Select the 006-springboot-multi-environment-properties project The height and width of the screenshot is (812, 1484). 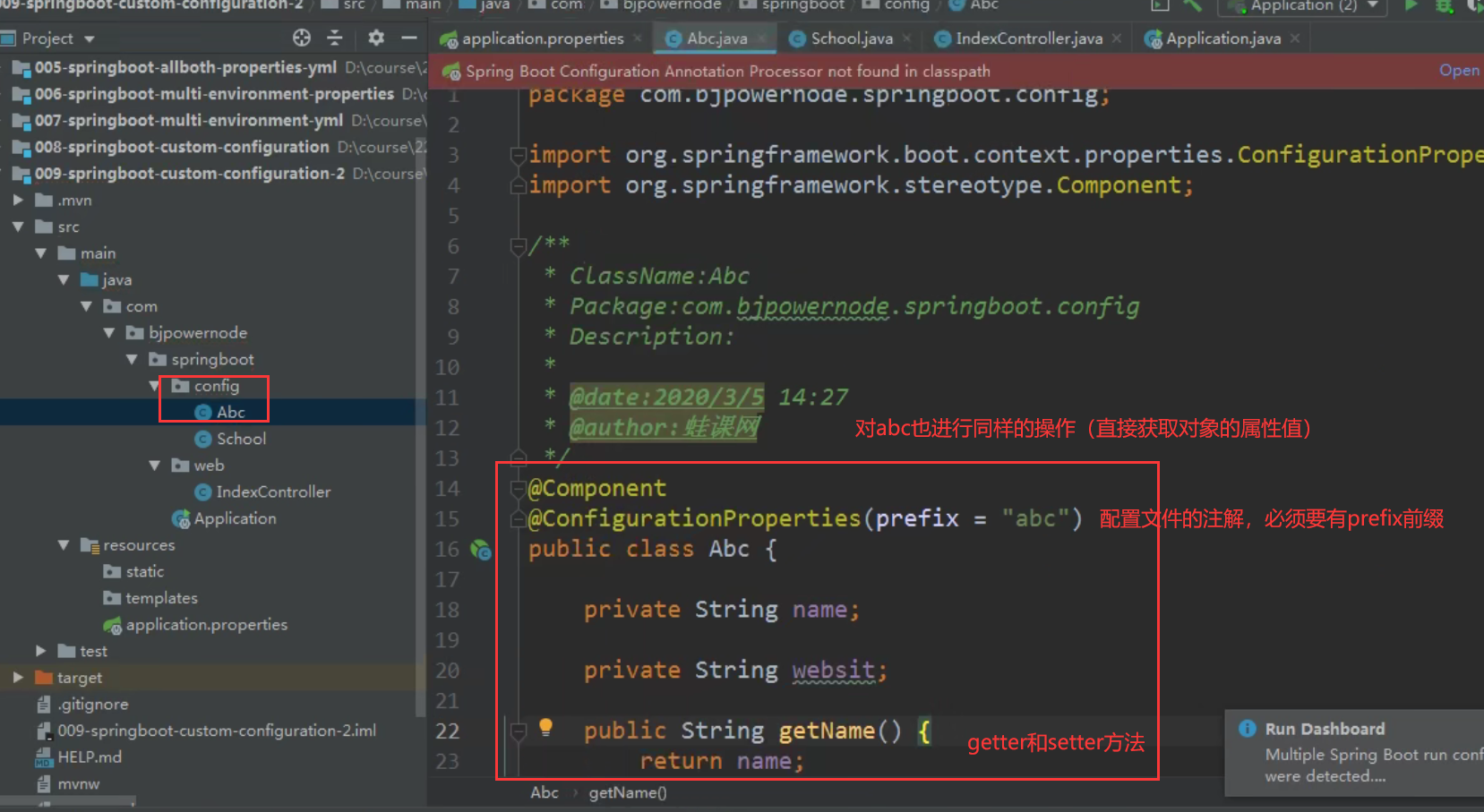click(x=213, y=94)
